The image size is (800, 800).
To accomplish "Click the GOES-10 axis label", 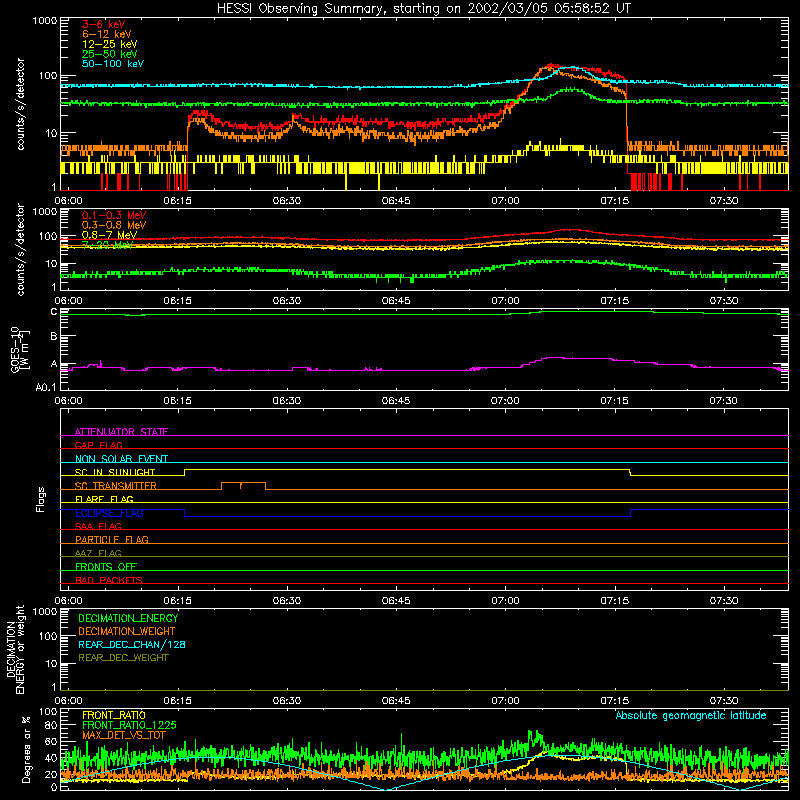I will 20,349.
